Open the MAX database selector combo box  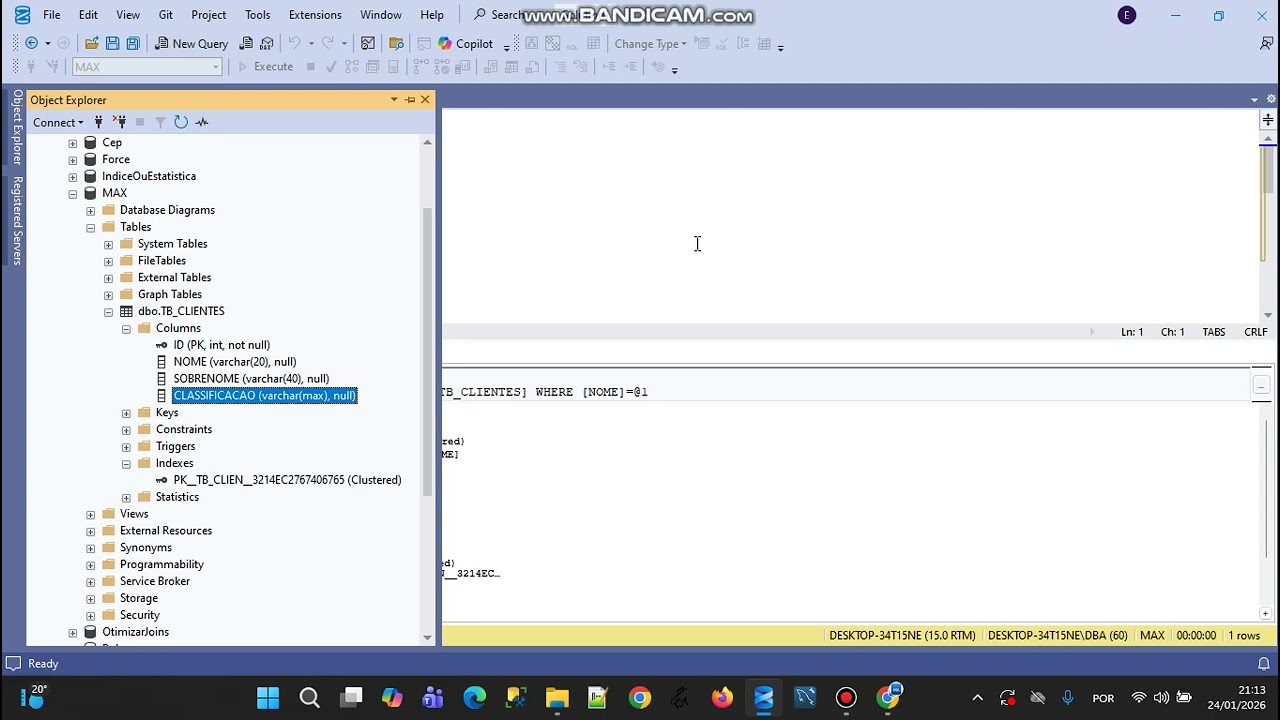(147, 67)
